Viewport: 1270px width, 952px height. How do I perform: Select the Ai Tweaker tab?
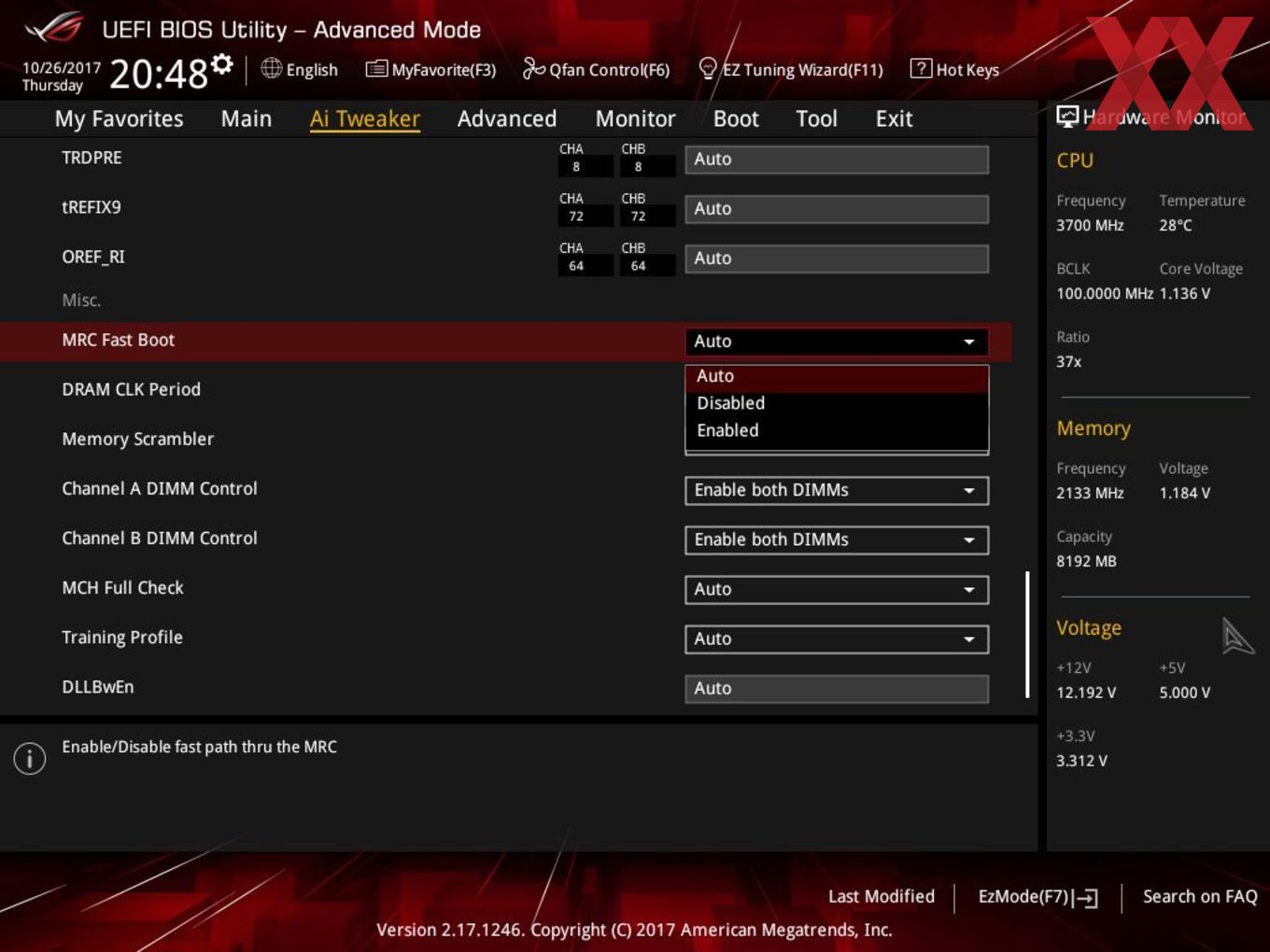click(365, 119)
